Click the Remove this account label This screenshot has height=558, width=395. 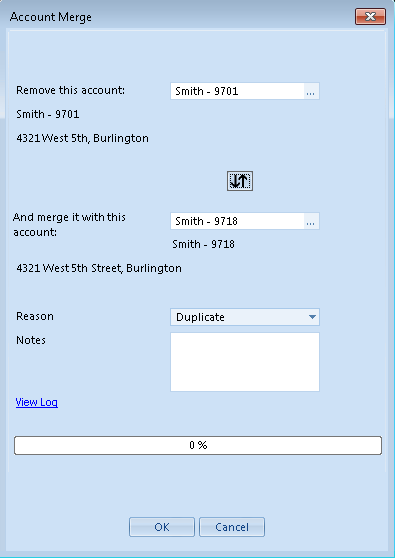tap(70, 90)
